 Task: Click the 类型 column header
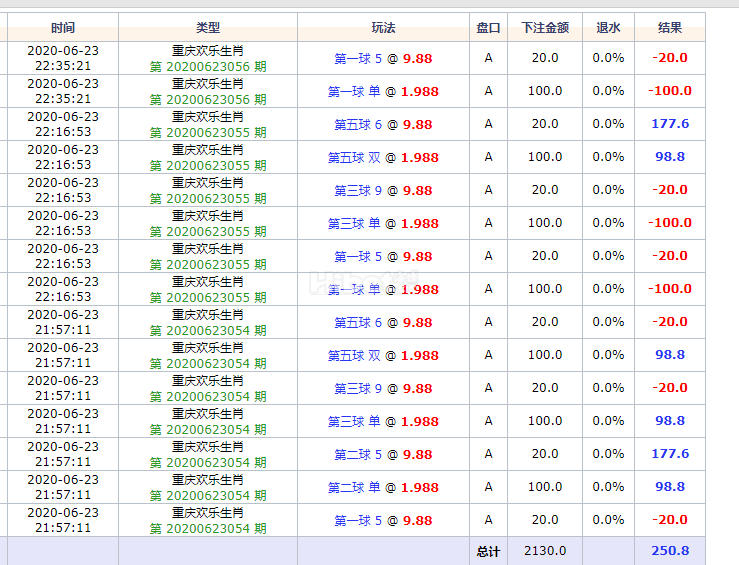coord(208,28)
